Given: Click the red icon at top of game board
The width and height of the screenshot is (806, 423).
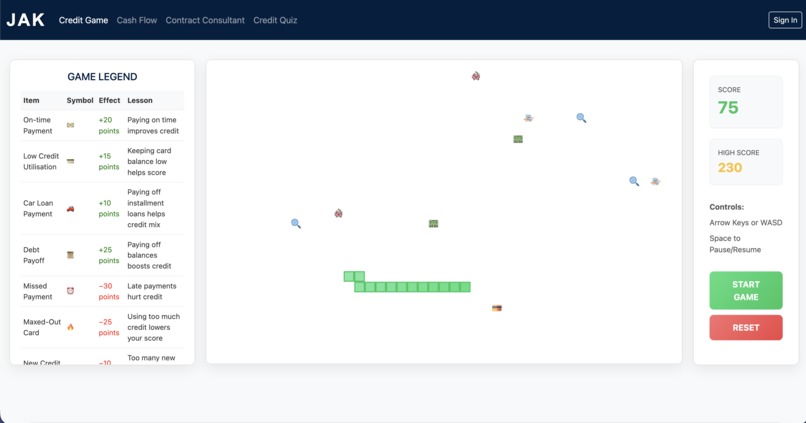Looking at the screenshot, I should (x=476, y=76).
